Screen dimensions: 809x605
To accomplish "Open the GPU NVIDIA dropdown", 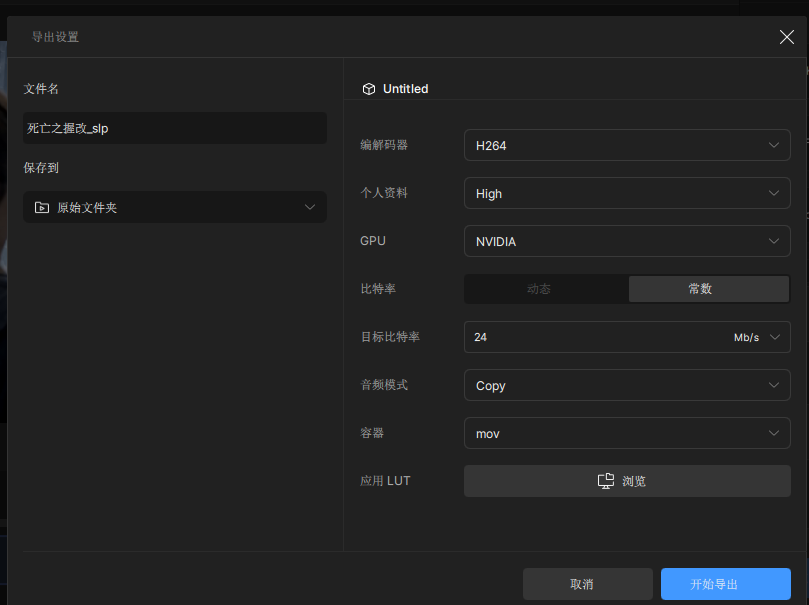I will pos(627,241).
